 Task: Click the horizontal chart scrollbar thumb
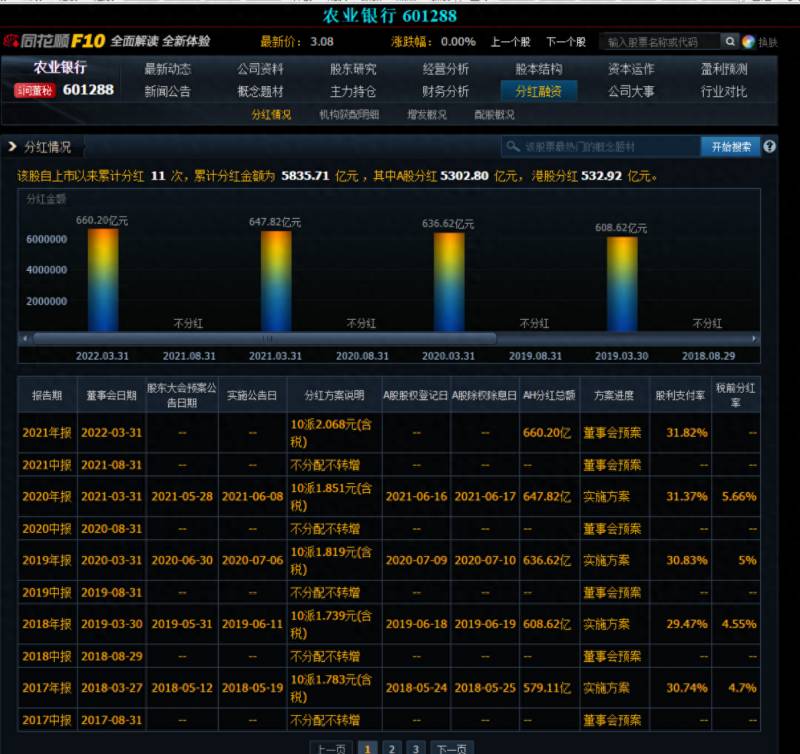(x=264, y=338)
